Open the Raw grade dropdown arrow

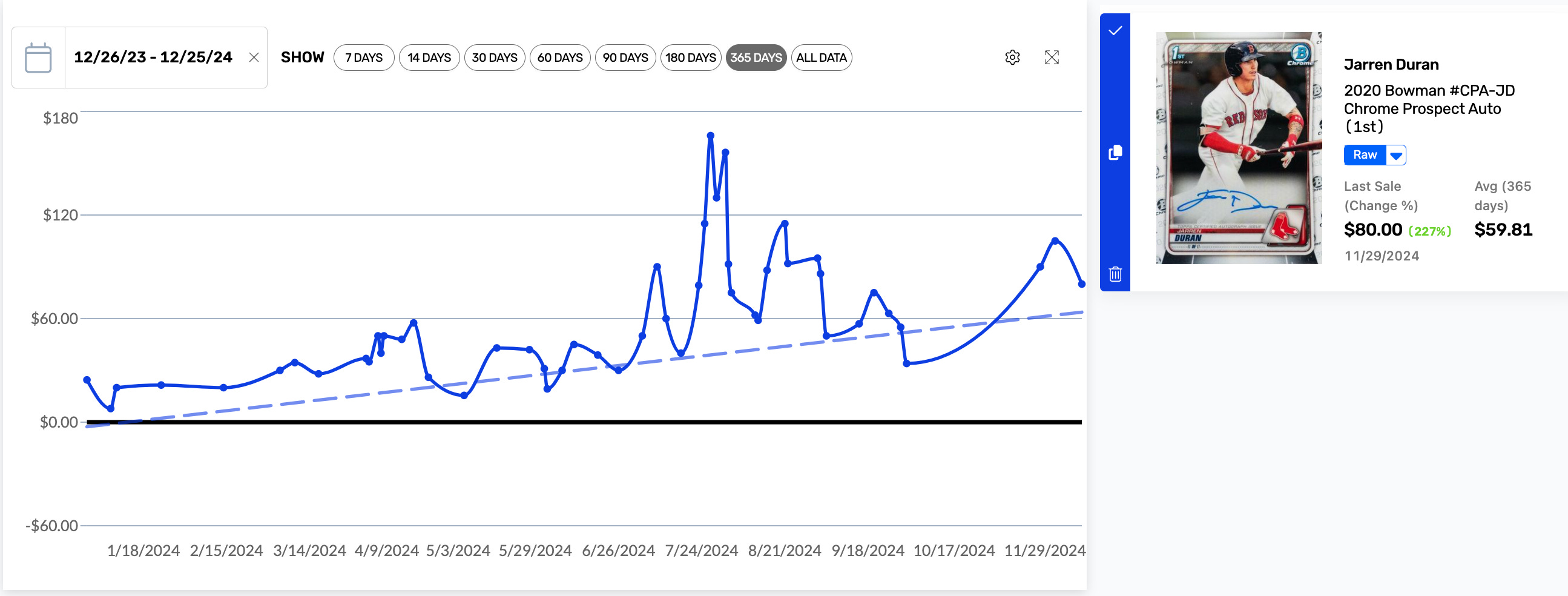(x=1395, y=155)
